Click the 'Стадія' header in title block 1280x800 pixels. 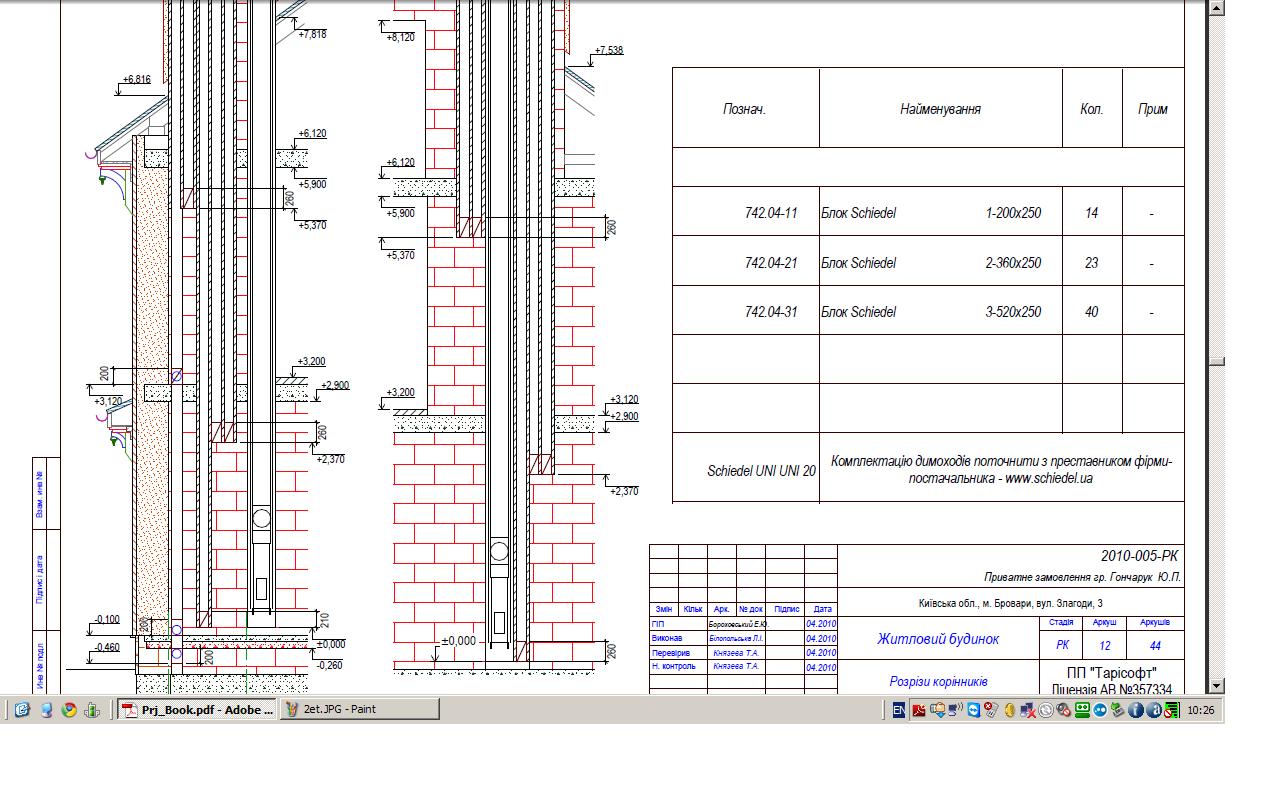coord(1061,622)
